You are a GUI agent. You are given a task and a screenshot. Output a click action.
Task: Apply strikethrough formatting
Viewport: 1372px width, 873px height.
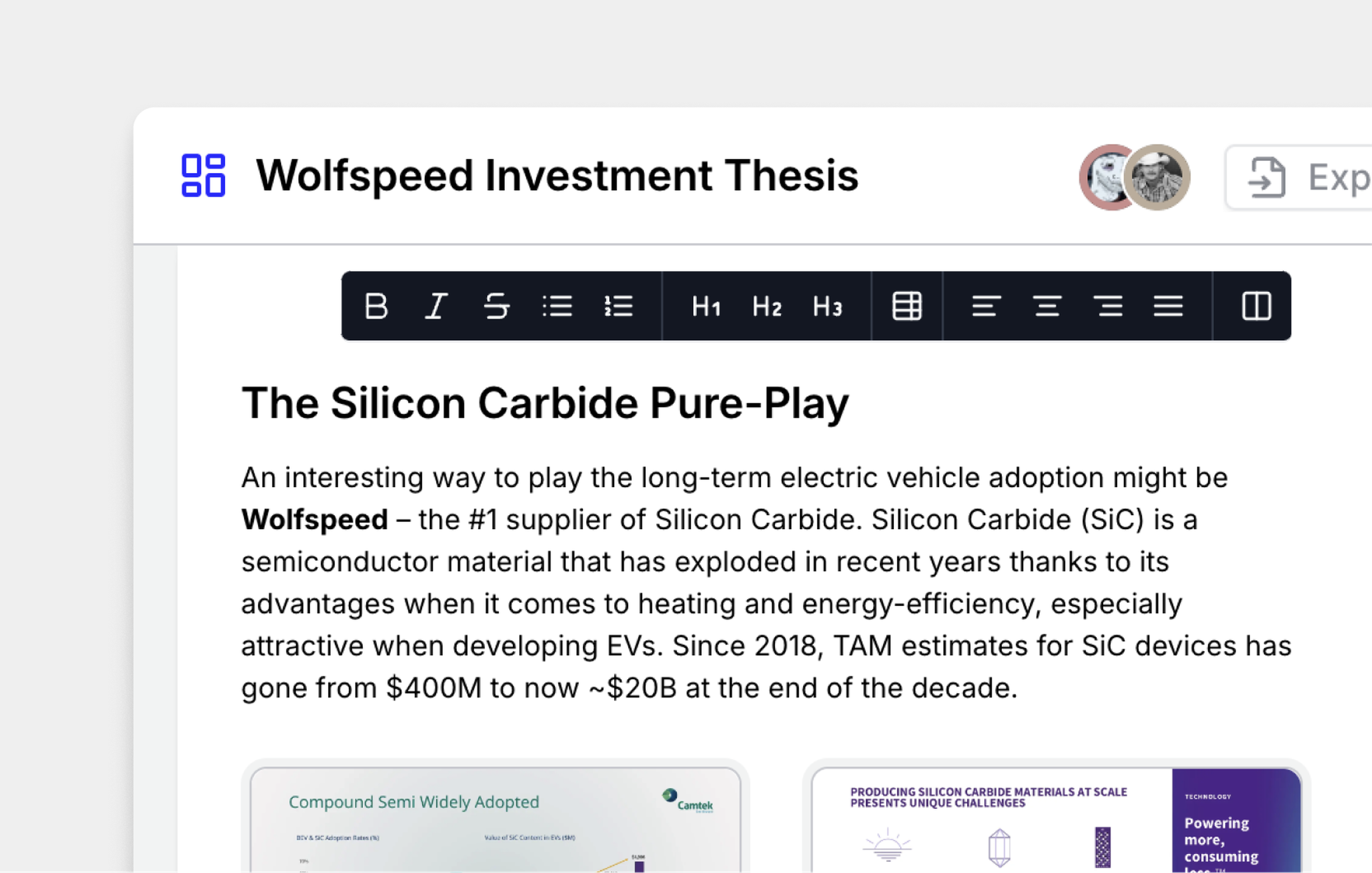point(496,306)
